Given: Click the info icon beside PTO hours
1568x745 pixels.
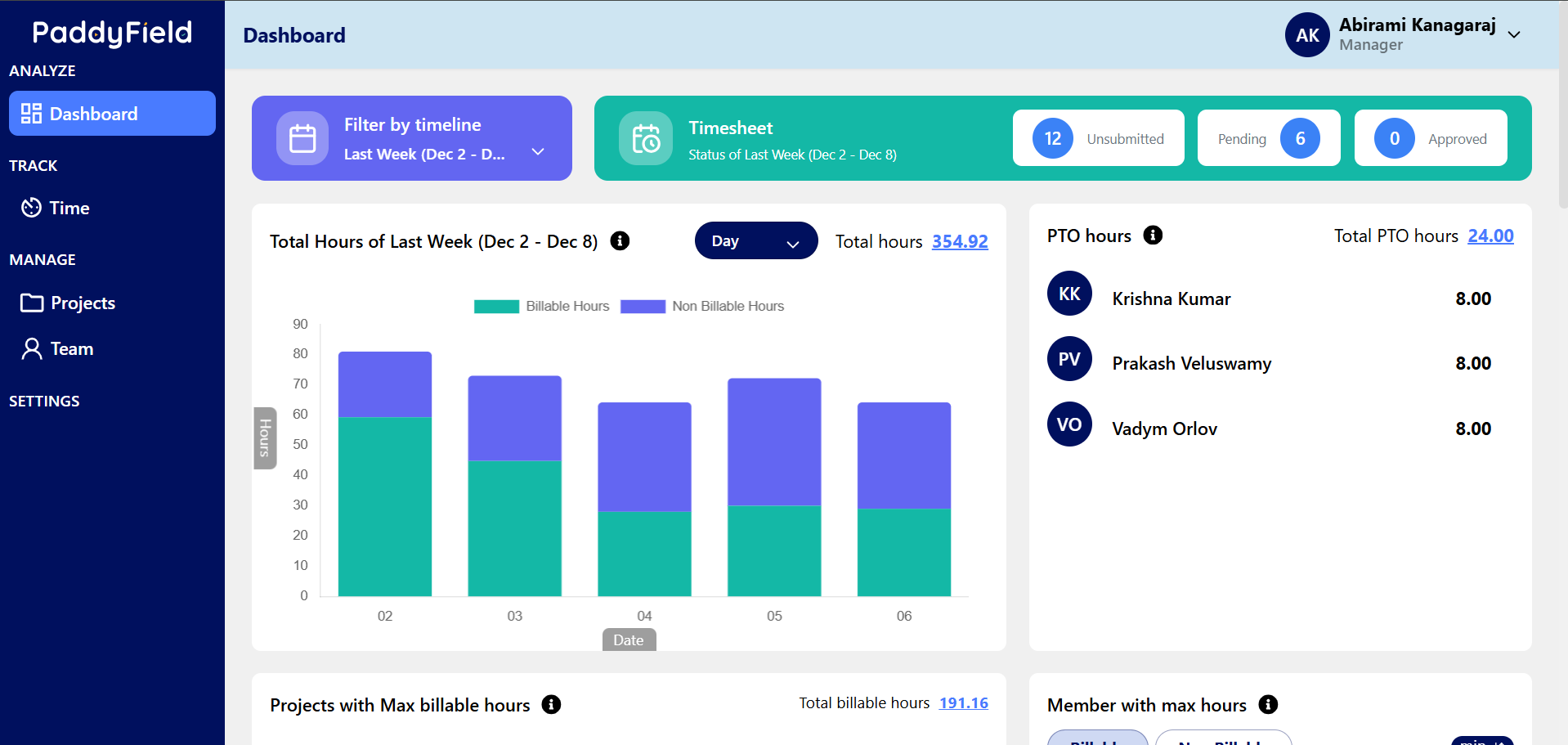Looking at the screenshot, I should coord(1153,236).
